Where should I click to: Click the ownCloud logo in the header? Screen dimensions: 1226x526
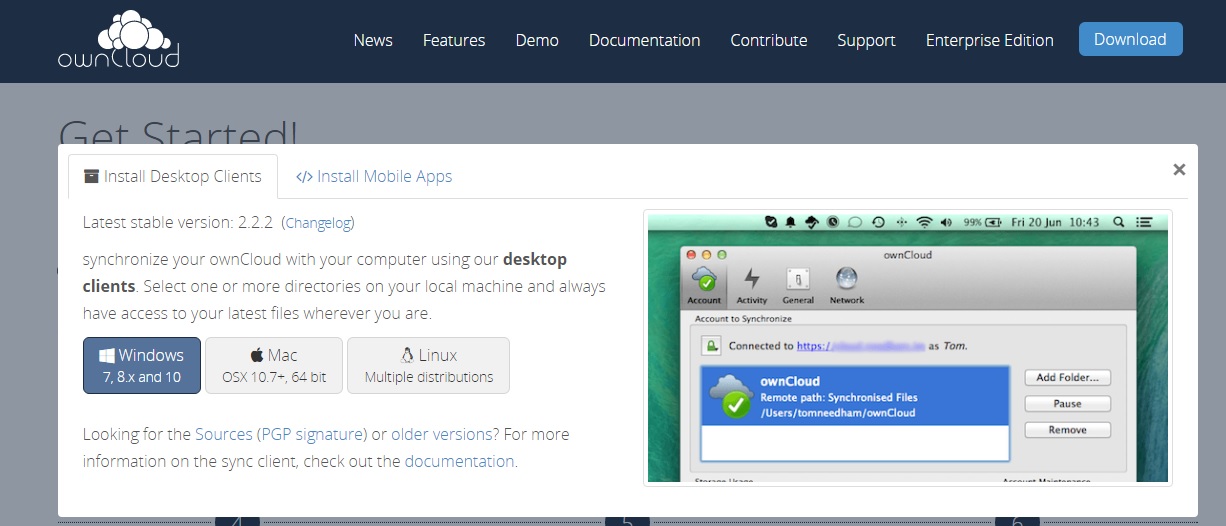click(x=118, y=38)
